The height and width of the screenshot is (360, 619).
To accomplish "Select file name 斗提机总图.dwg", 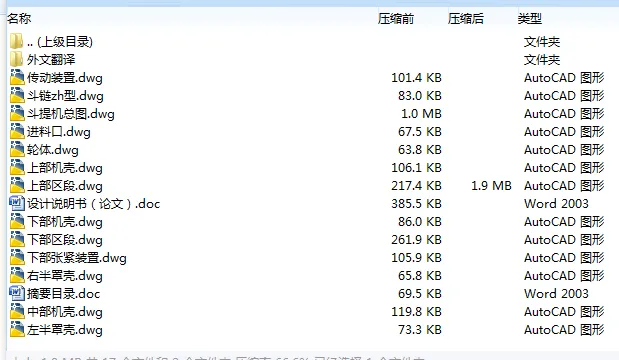I will tap(71, 114).
